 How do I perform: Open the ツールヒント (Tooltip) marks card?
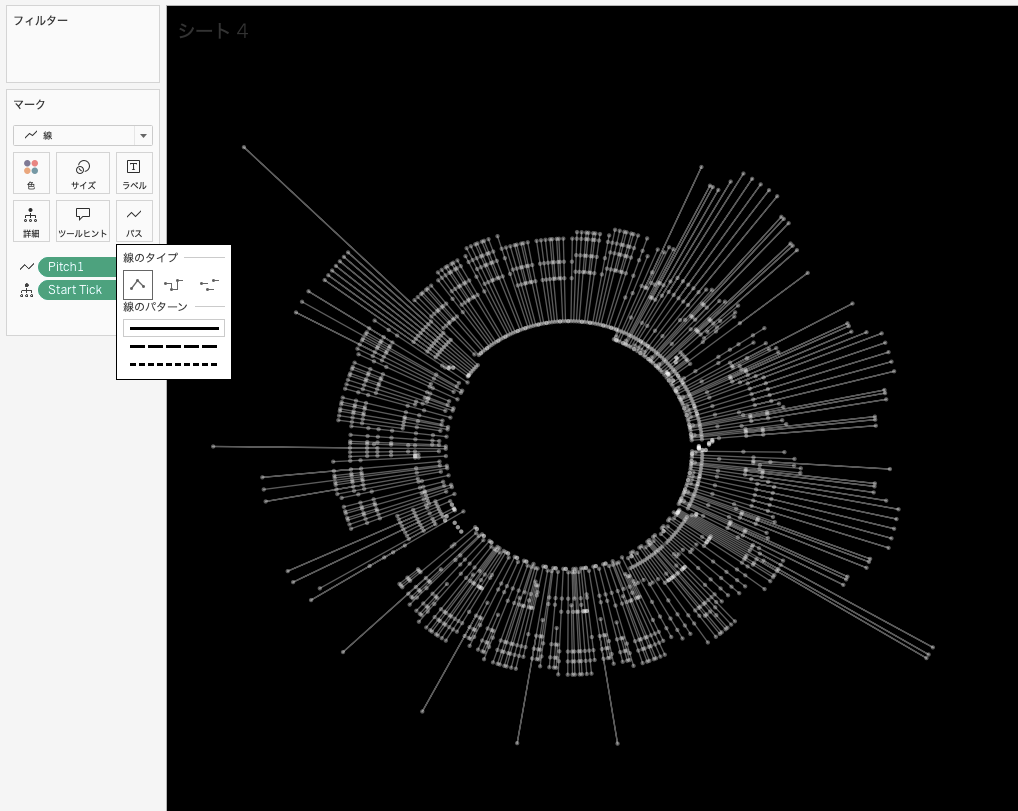click(83, 221)
